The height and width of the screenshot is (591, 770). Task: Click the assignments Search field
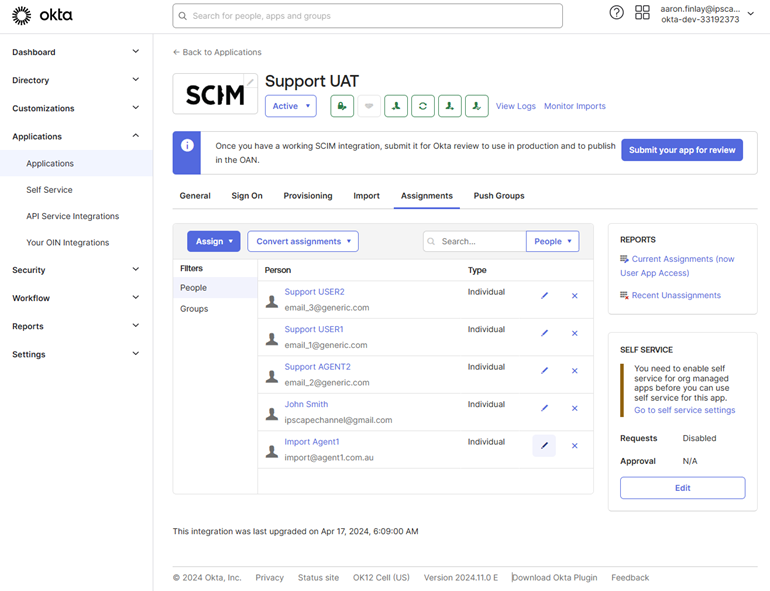click(480, 241)
